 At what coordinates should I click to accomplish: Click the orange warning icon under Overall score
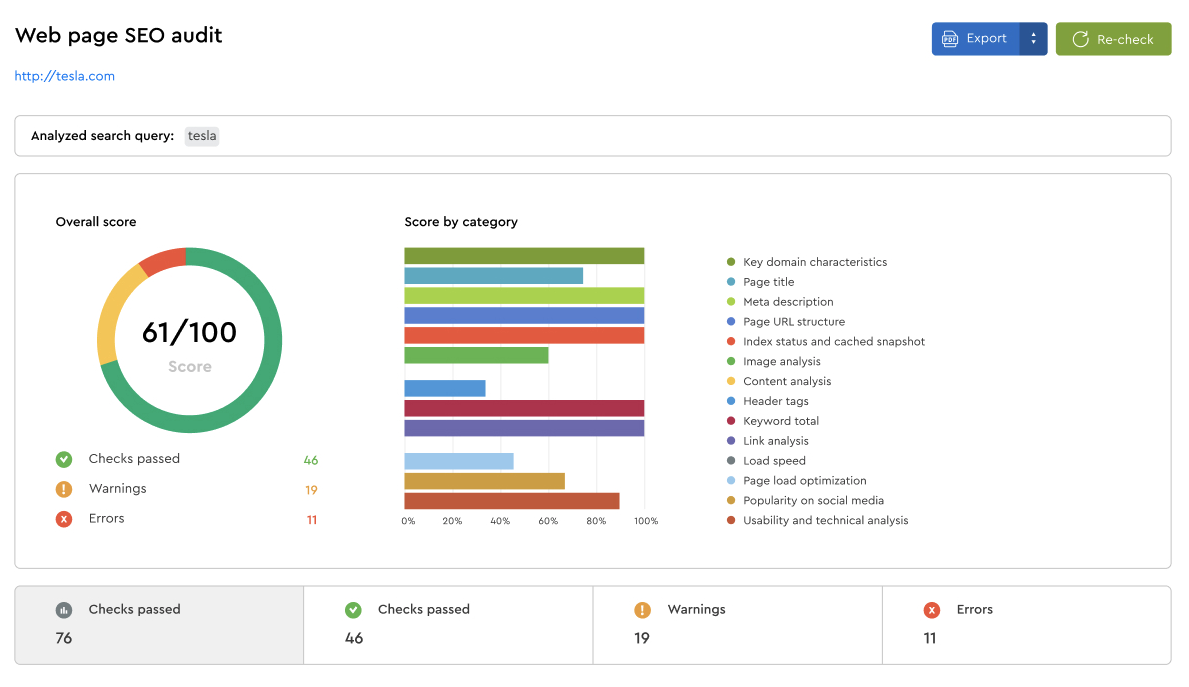pos(64,489)
